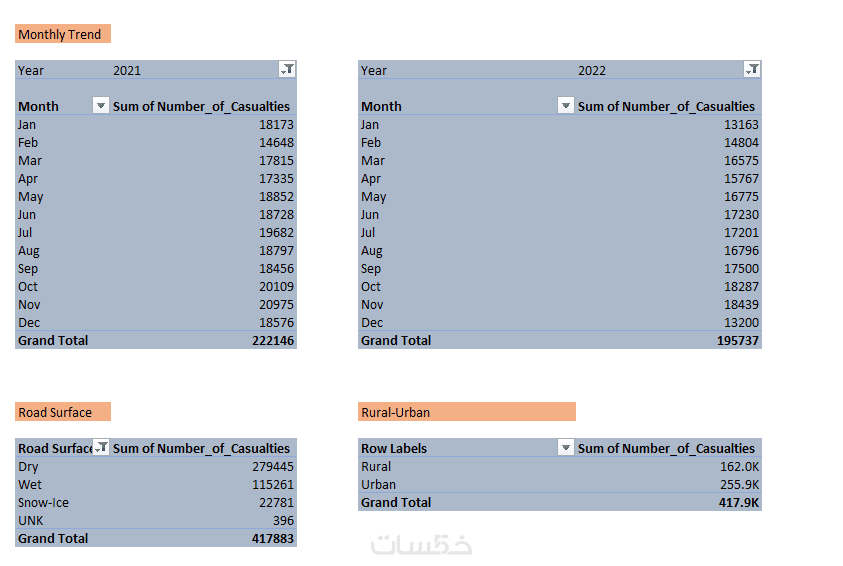
Task: Select cell with value 17335
Action: click(x=276, y=178)
